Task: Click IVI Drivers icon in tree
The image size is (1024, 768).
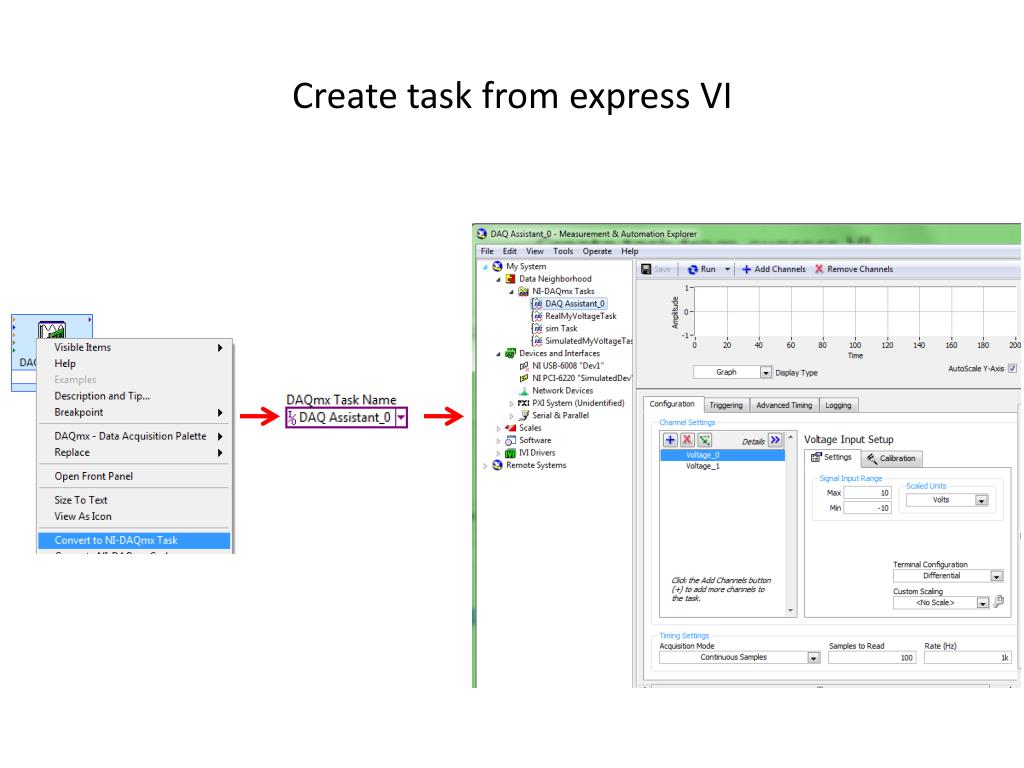Action: pyautogui.click(x=511, y=453)
